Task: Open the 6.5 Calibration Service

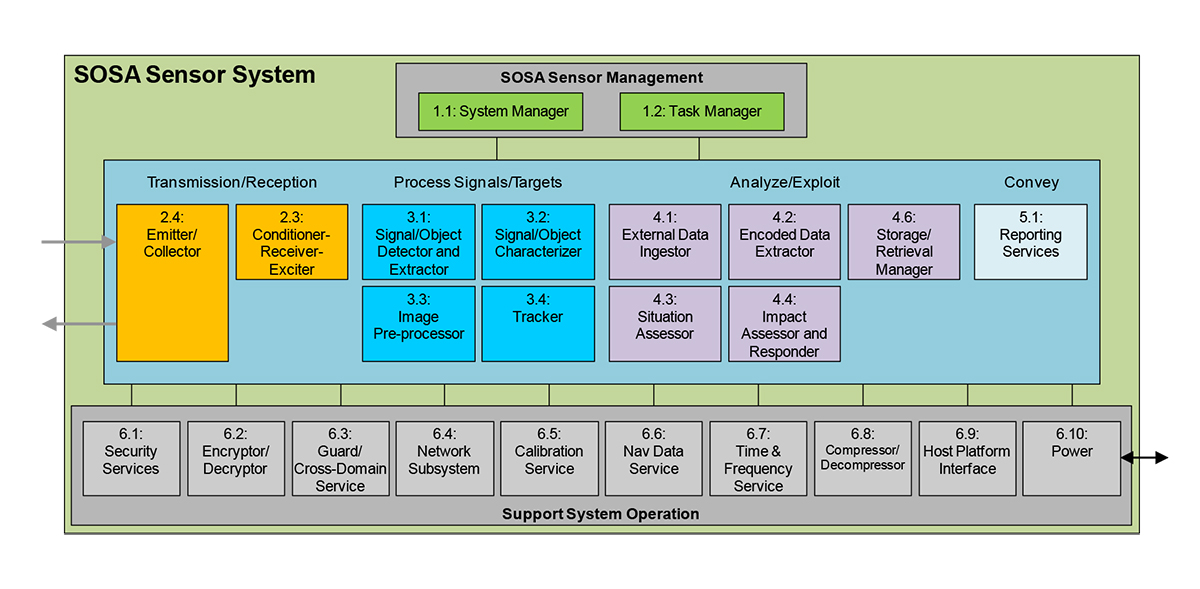Action: (549, 458)
